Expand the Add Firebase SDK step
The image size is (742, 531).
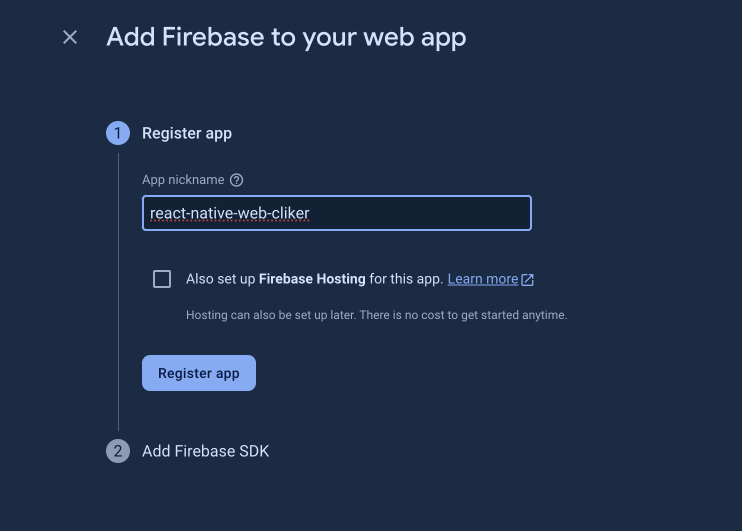pos(205,451)
